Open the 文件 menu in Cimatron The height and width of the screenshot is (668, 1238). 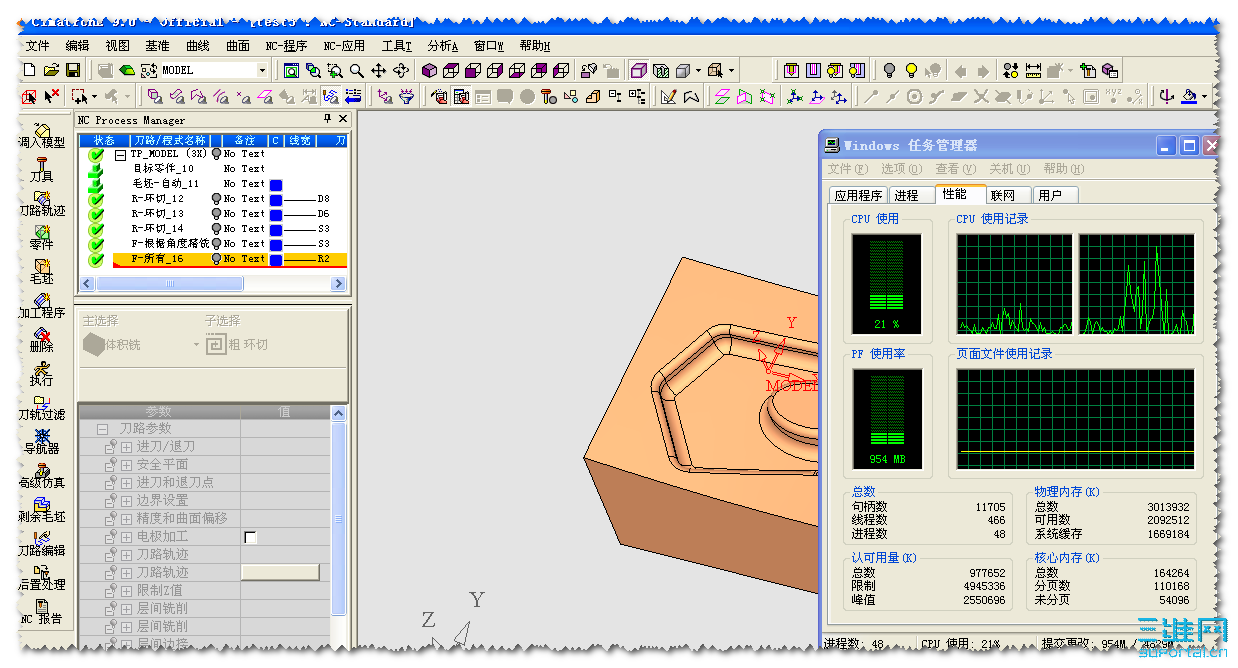point(37,46)
